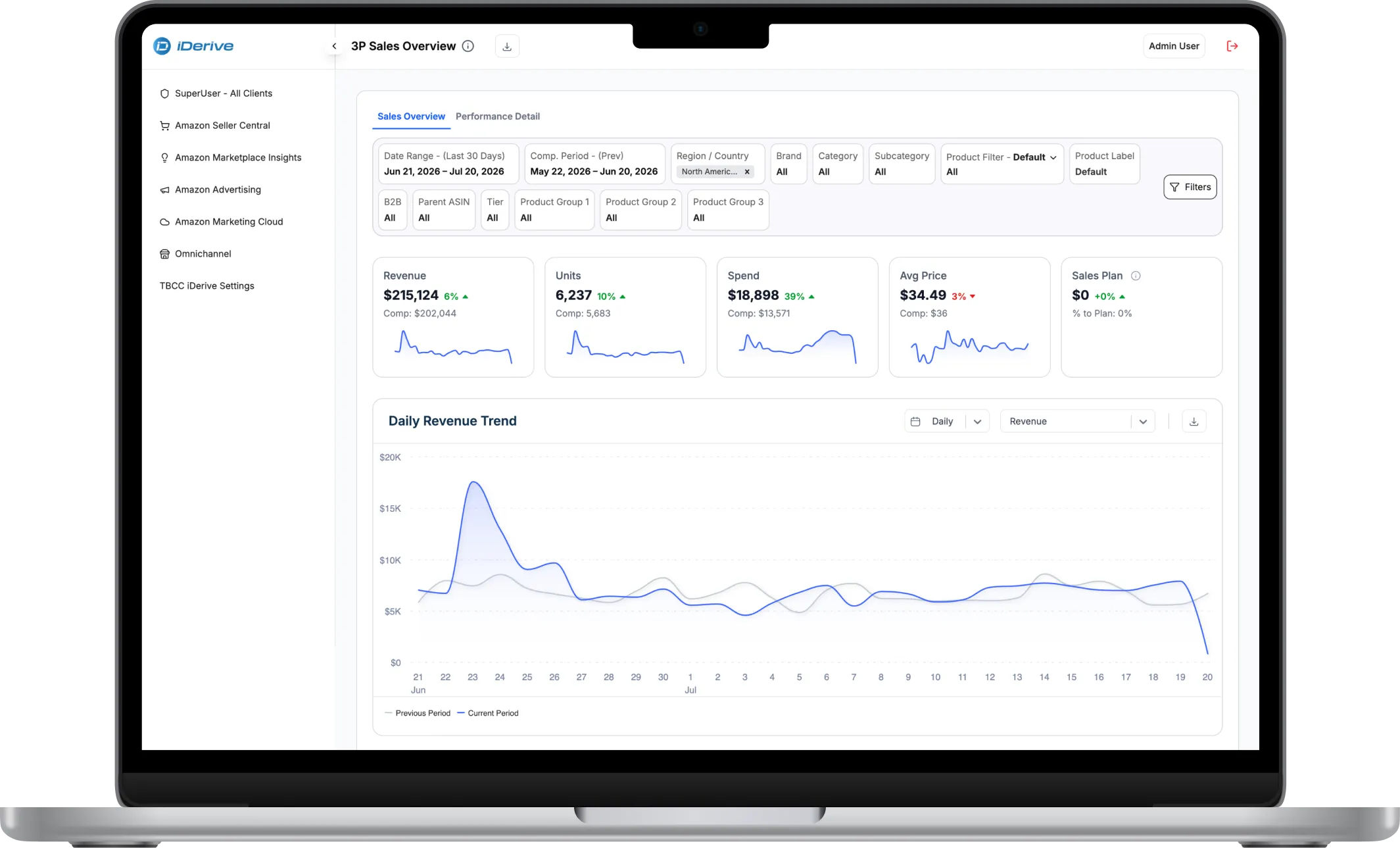Switch to the Performance Detail tab
Image resolution: width=1400 pixels, height=848 pixels.
click(498, 116)
